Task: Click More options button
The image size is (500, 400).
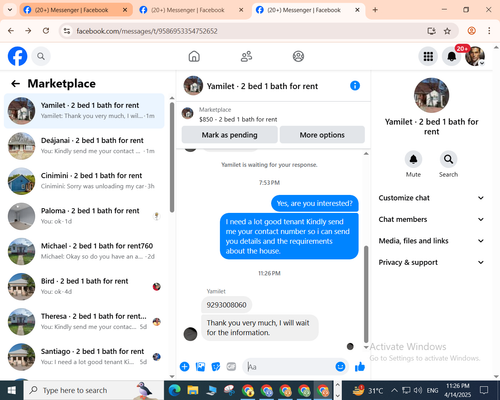Action: (x=322, y=135)
